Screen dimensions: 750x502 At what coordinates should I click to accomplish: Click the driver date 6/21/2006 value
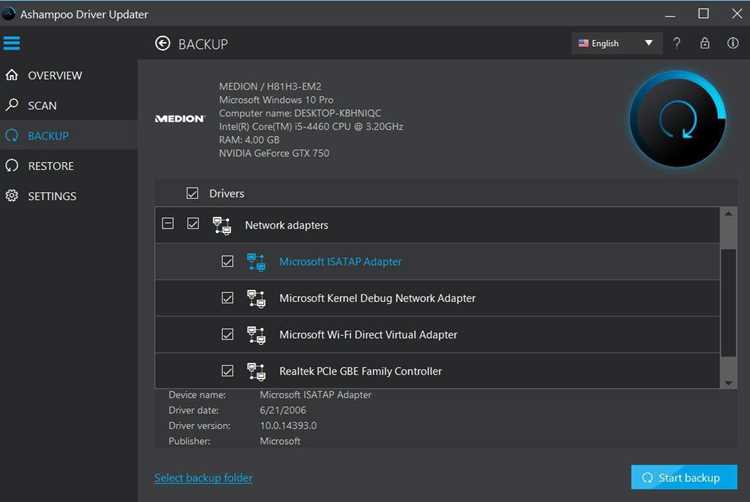[283, 410]
